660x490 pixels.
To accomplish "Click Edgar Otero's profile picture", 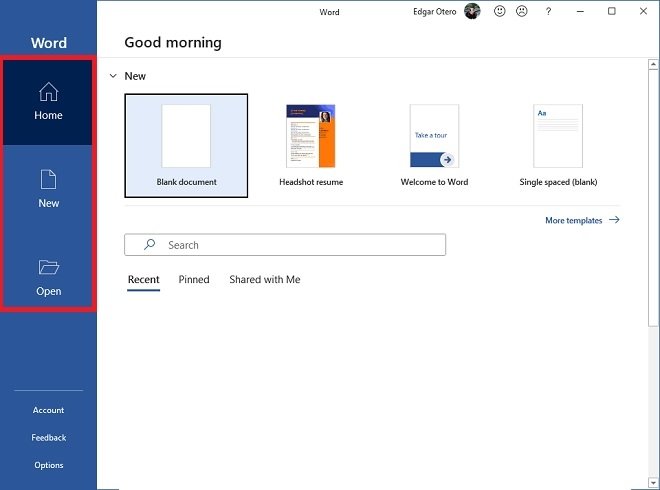I will 472,11.
